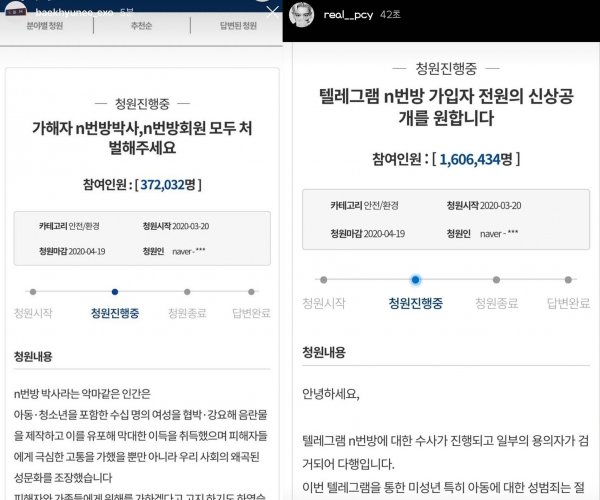
Task: Select line 성문화를 조장했습니다
Action: click(63, 478)
